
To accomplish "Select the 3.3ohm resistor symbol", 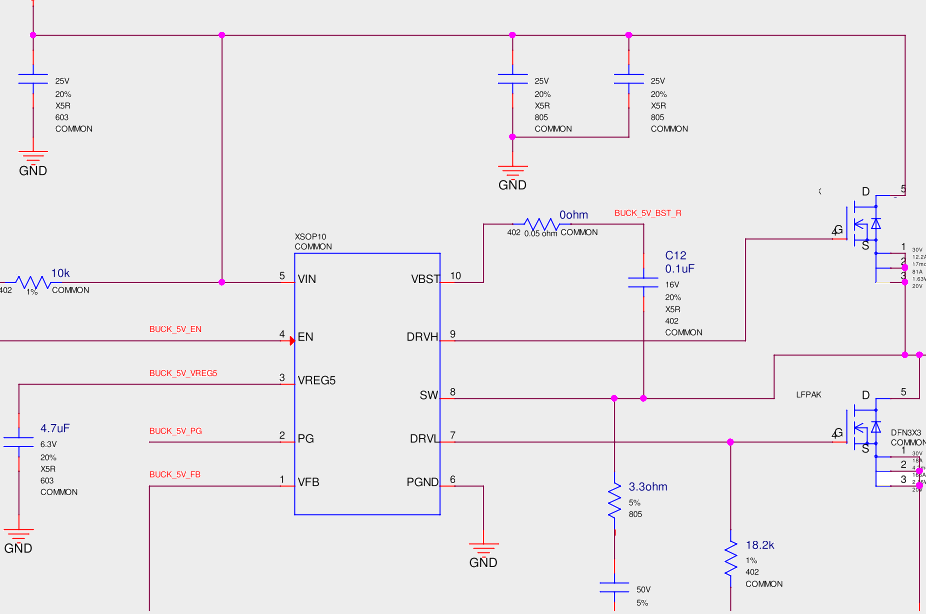I will click(614, 500).
